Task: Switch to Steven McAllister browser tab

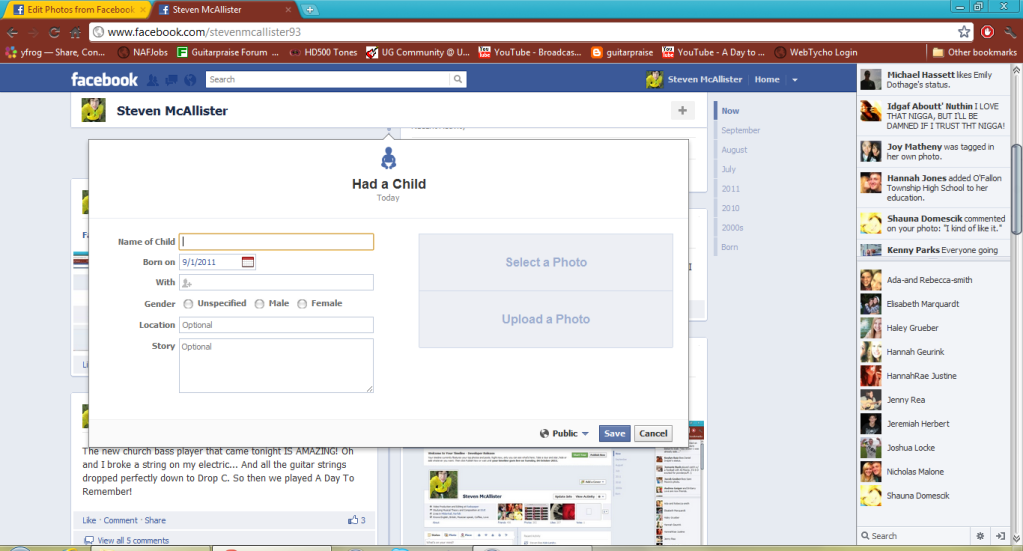Action: [224, 9]
